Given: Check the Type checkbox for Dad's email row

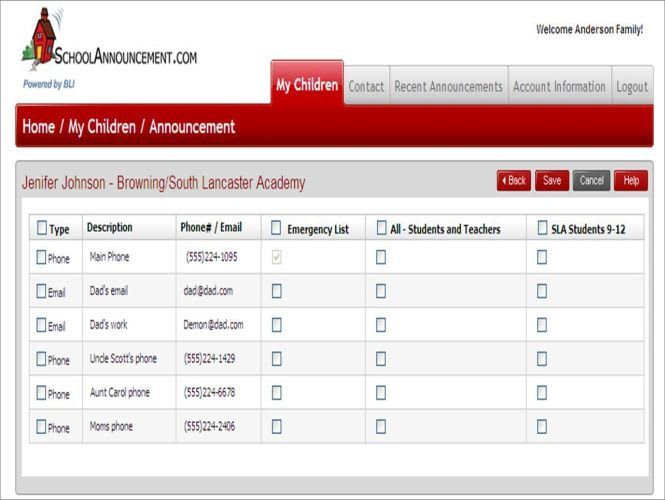Looking at the screenshot, I should (41, 291).
